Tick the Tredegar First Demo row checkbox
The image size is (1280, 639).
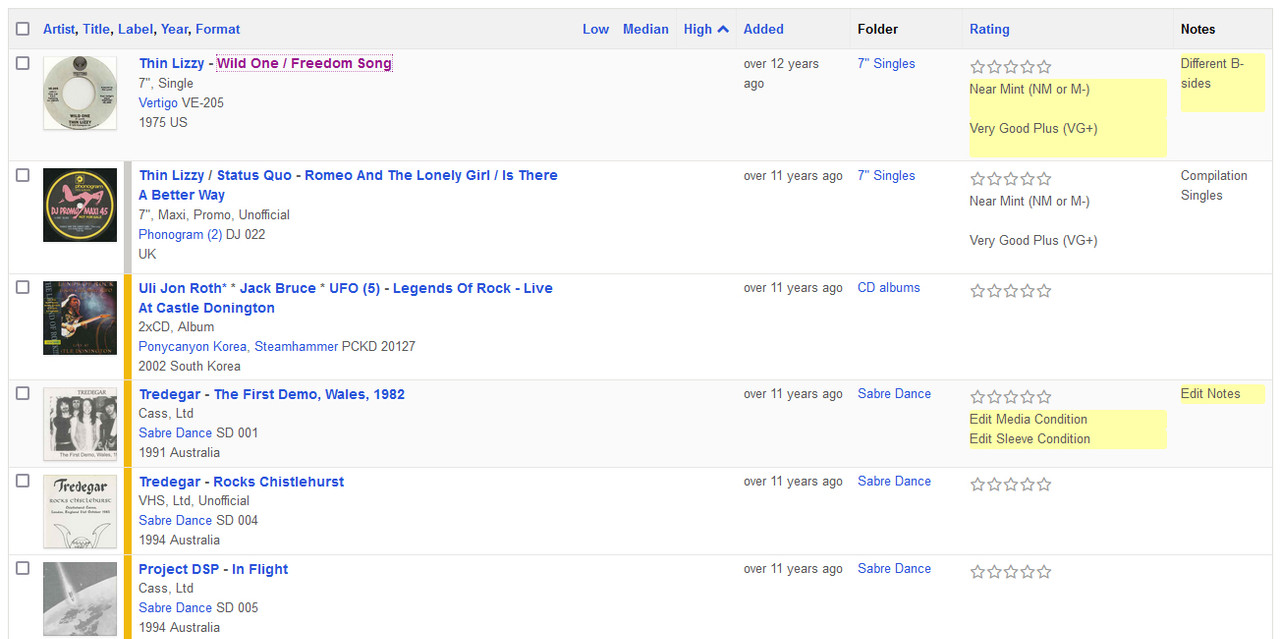[x=23, y=393]
